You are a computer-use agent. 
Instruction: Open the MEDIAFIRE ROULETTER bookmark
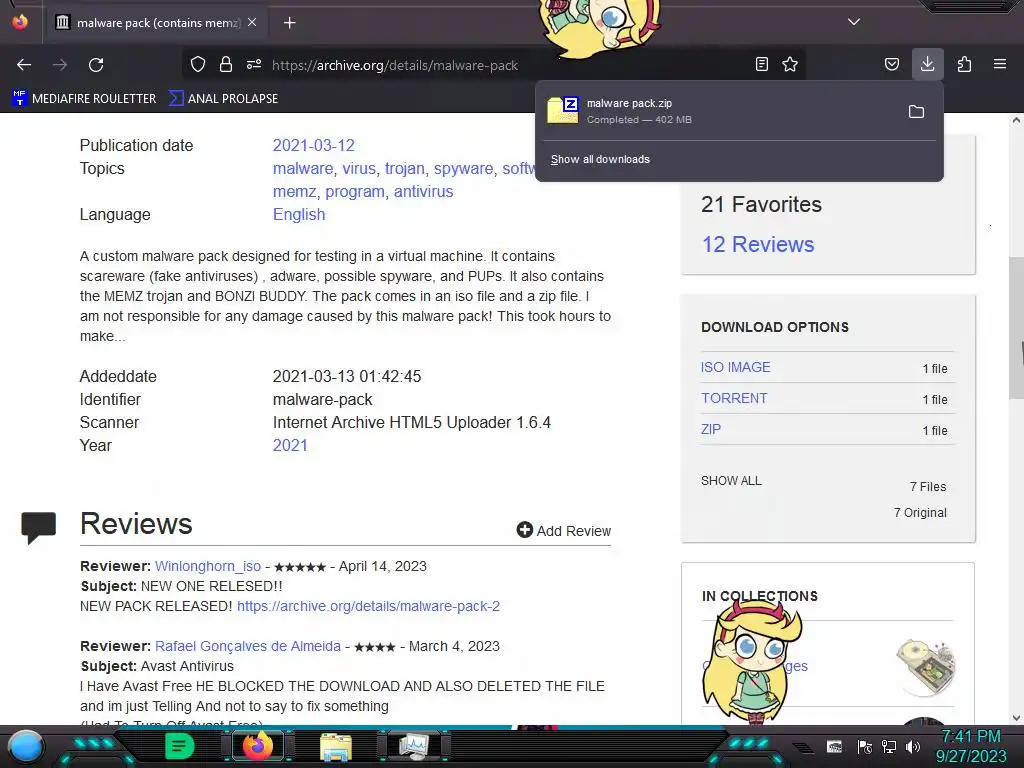(84, 99)
